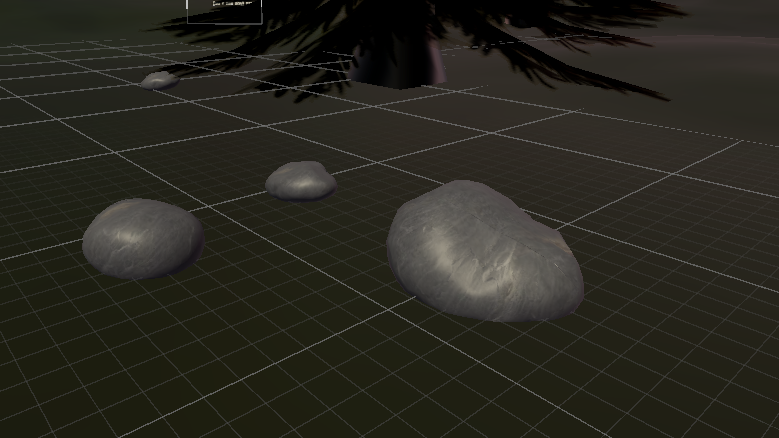This screenshot has height=438, width=779.
Task: Select the small rock between the two bigger rocks
Action: pyautogui.click(x=301, y=181)
